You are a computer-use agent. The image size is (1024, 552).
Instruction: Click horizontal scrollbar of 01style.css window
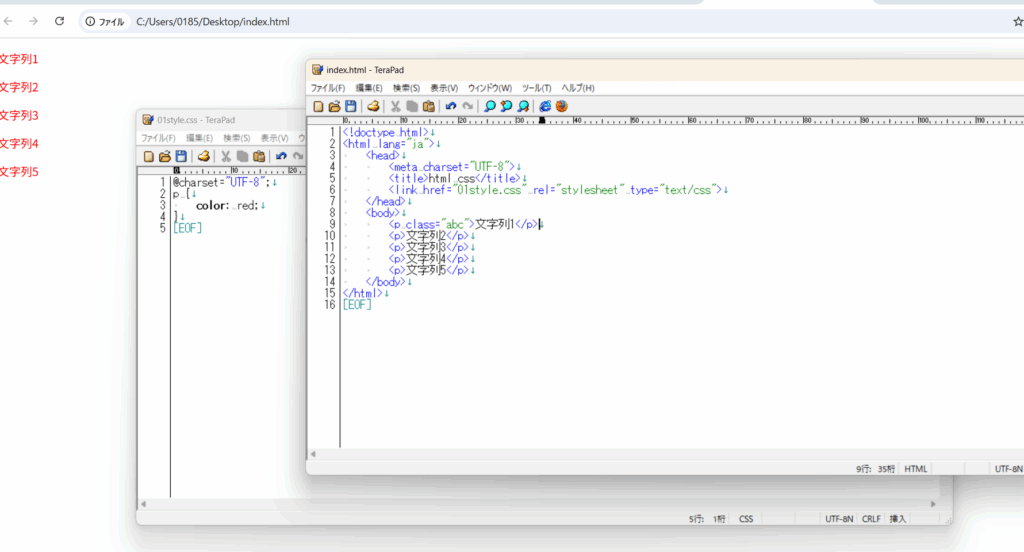[x=540, y=503]
